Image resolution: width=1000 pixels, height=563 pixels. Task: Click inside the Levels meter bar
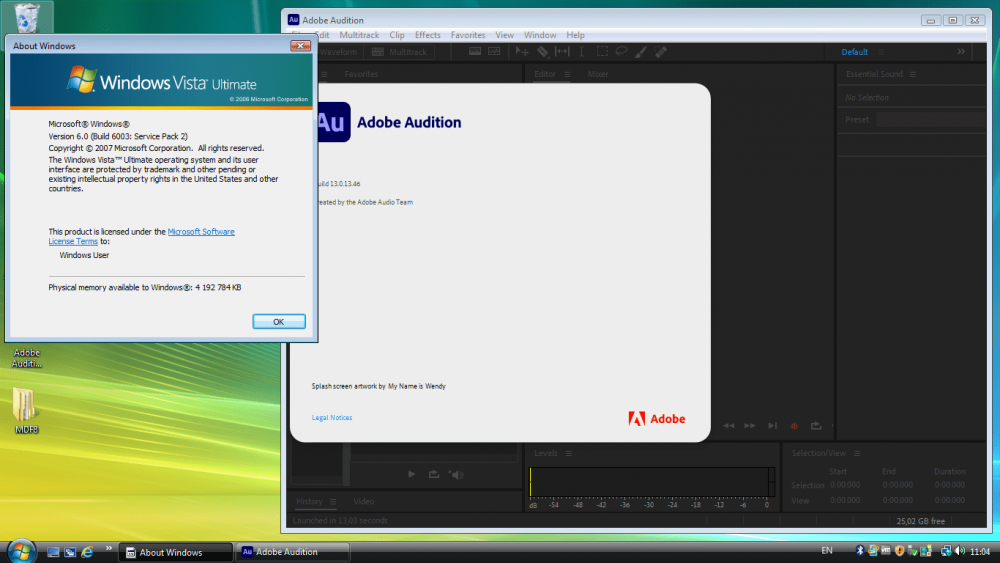tap(650, 481)
